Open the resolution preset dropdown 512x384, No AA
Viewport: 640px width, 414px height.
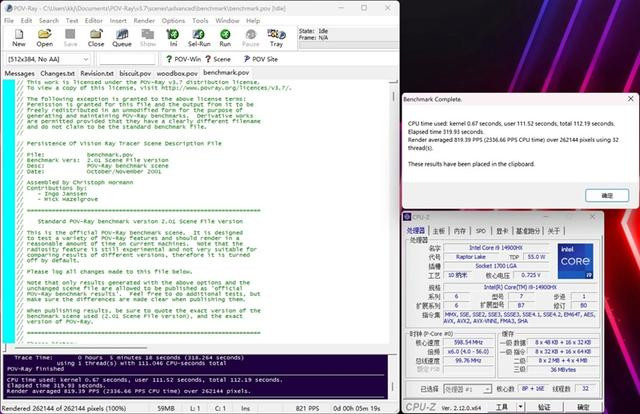click(x=48, y=59)
